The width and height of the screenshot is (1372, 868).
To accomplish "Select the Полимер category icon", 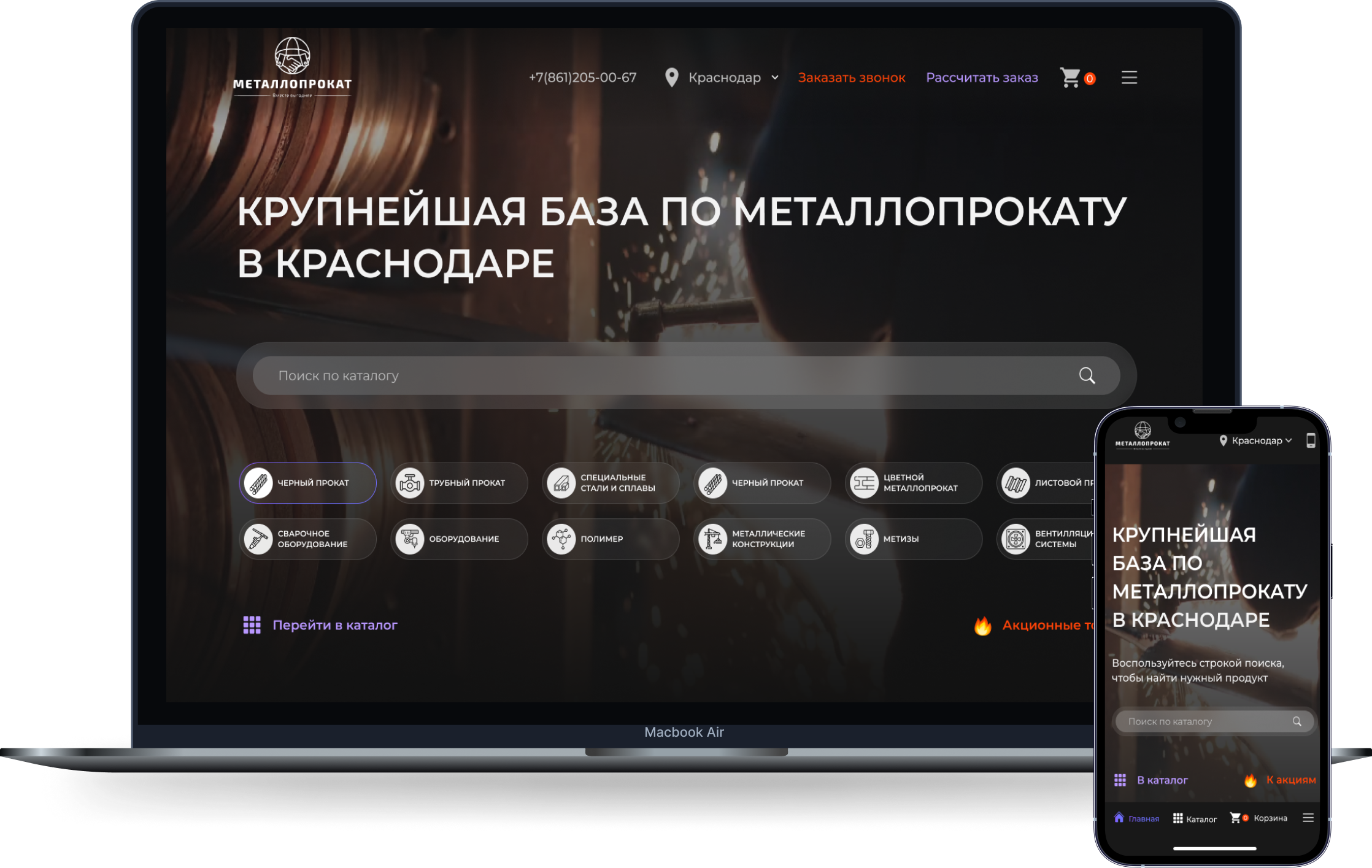I will click(x=563, y=539).
